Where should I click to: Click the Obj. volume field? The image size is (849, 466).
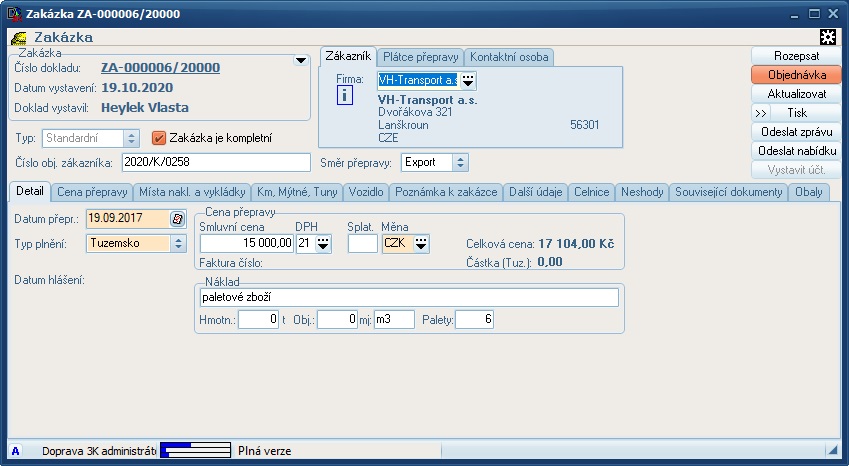pyautogui.click(x=337, y=319)
